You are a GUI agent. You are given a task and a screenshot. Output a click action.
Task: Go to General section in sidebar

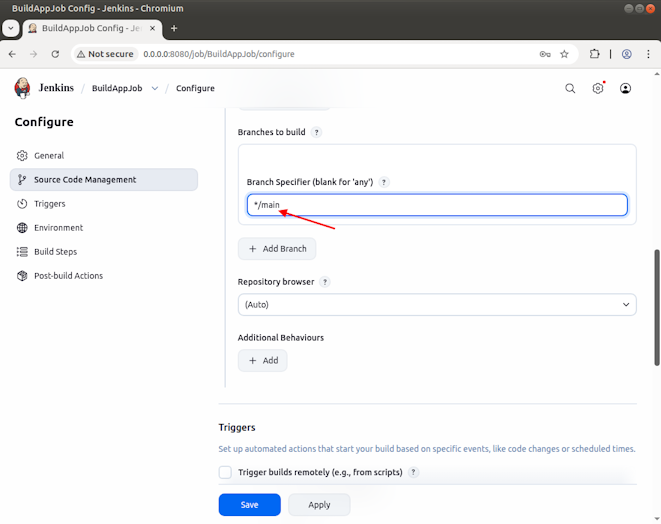(x=49, y=156)
